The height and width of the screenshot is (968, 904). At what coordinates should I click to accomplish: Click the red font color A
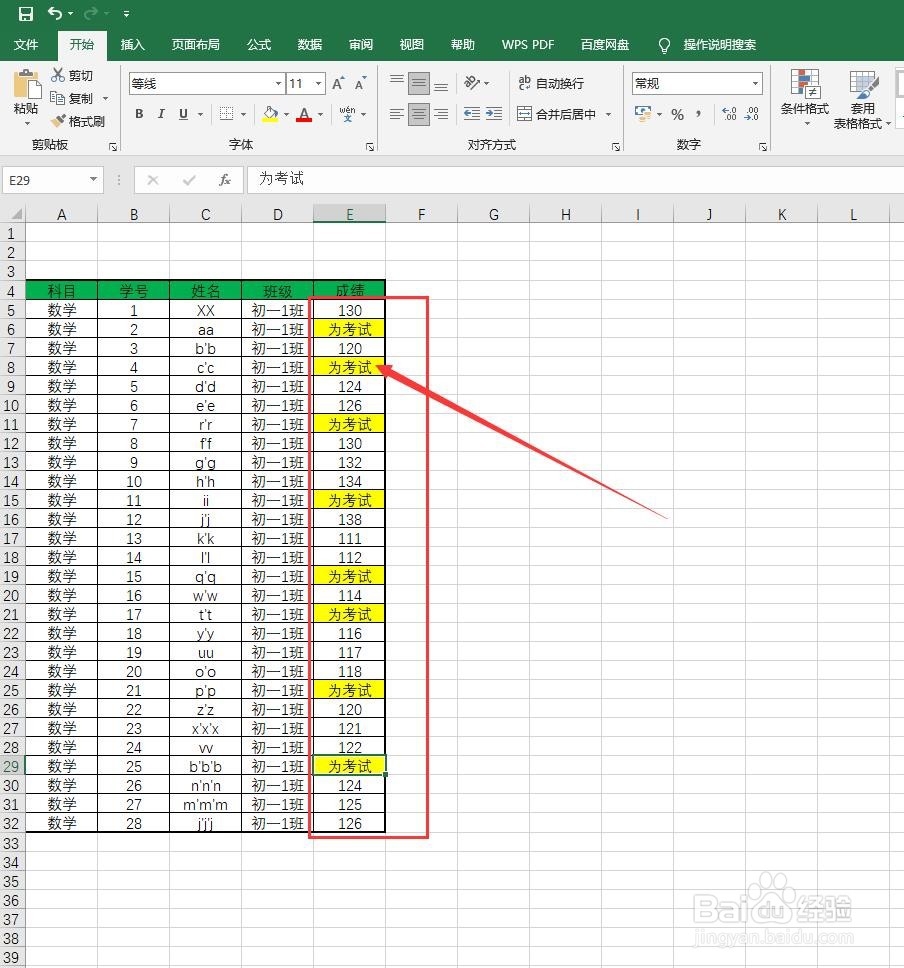(304, 114)
